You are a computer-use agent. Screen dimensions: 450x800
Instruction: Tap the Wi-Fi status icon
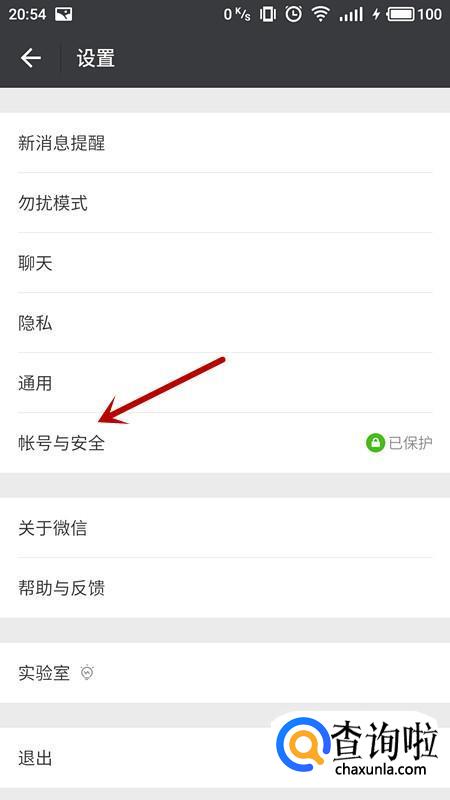coord(320,14)
